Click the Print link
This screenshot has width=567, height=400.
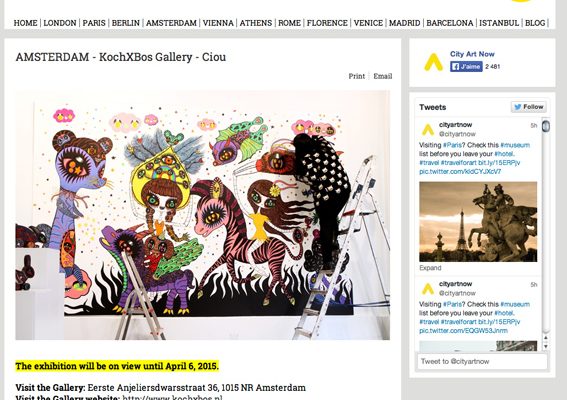pyautogui.click(x=357, y=76)
